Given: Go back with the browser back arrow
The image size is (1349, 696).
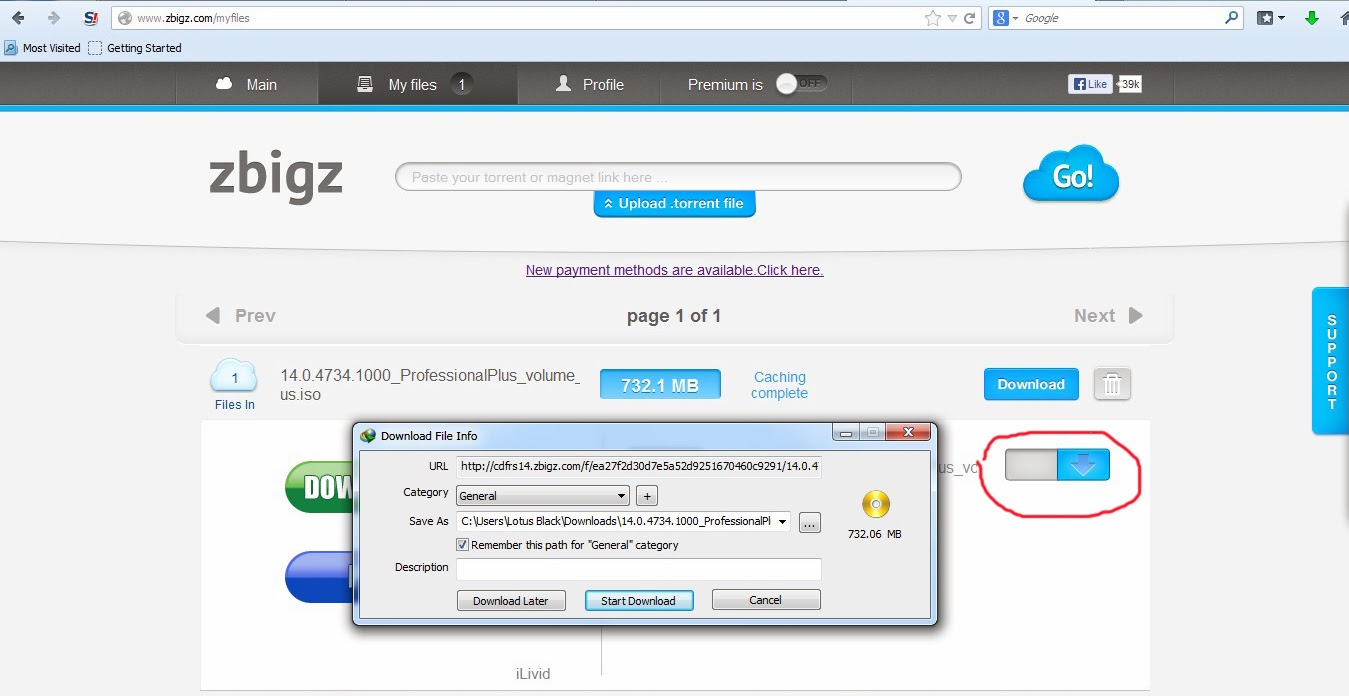Looking at the screenshot, I should tap(18, 18).
